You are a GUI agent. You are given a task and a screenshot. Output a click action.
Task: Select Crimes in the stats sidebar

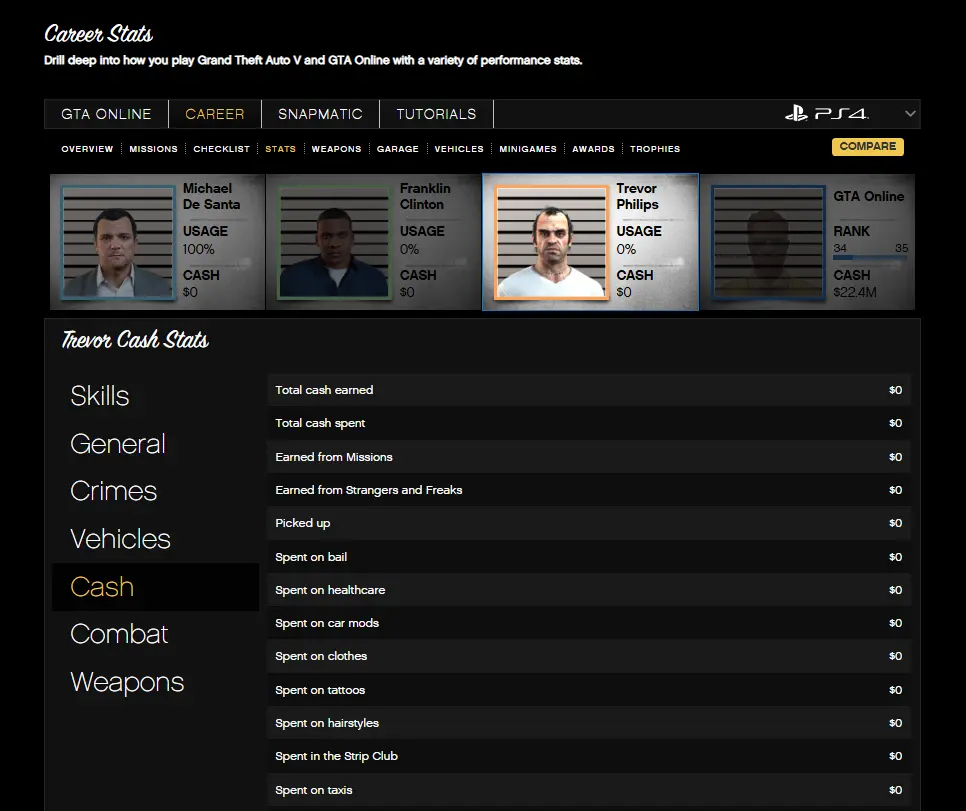pos(114,491)
